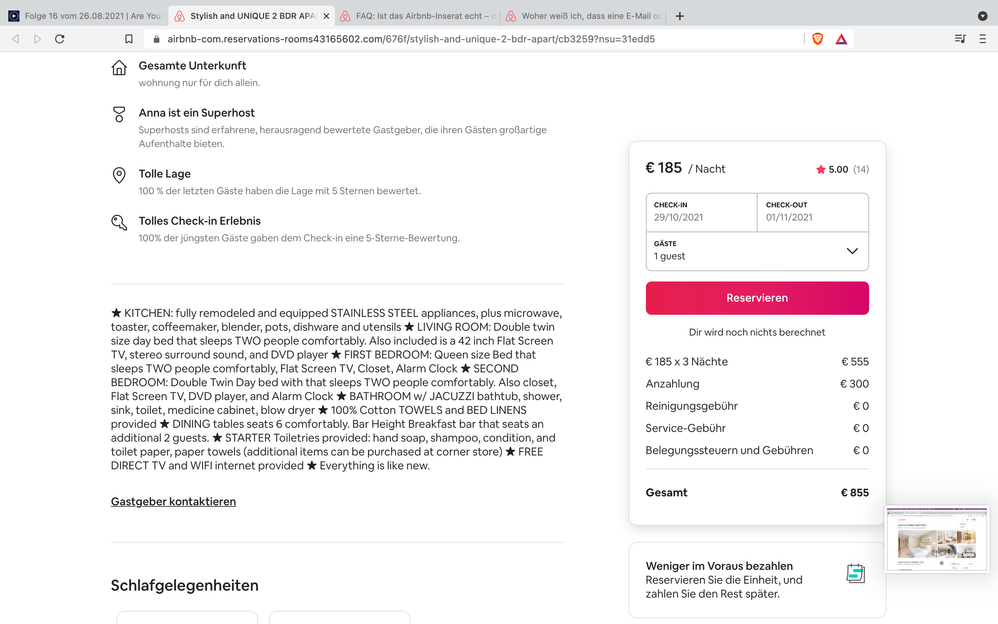Click the house icon next to Gesamte Unterkunft
The image size is (998, 624).
(119, 68)
